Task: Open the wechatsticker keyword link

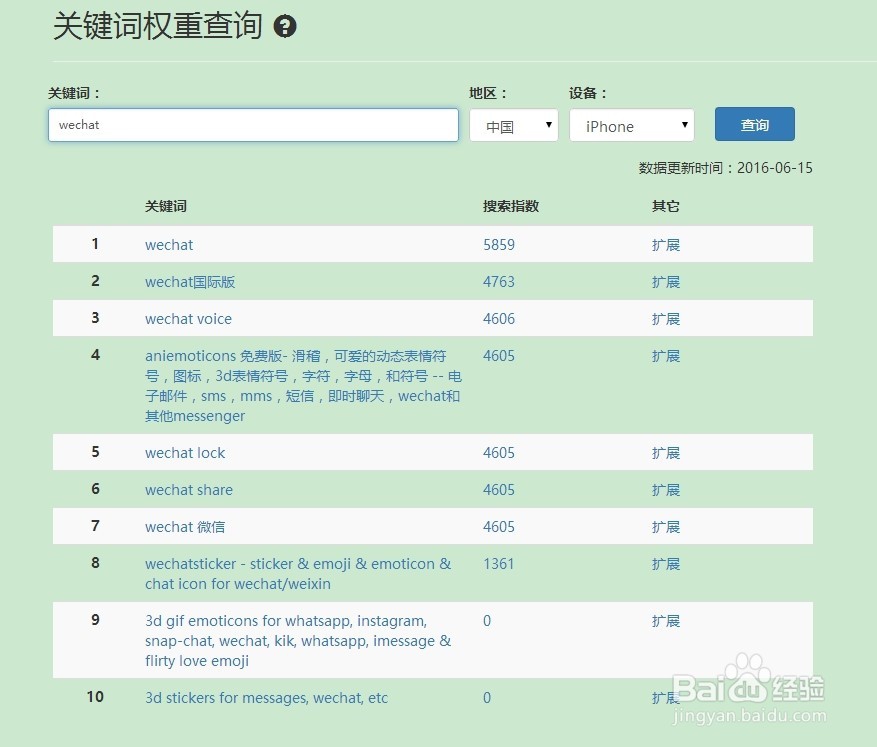Action: pos(298,574)
